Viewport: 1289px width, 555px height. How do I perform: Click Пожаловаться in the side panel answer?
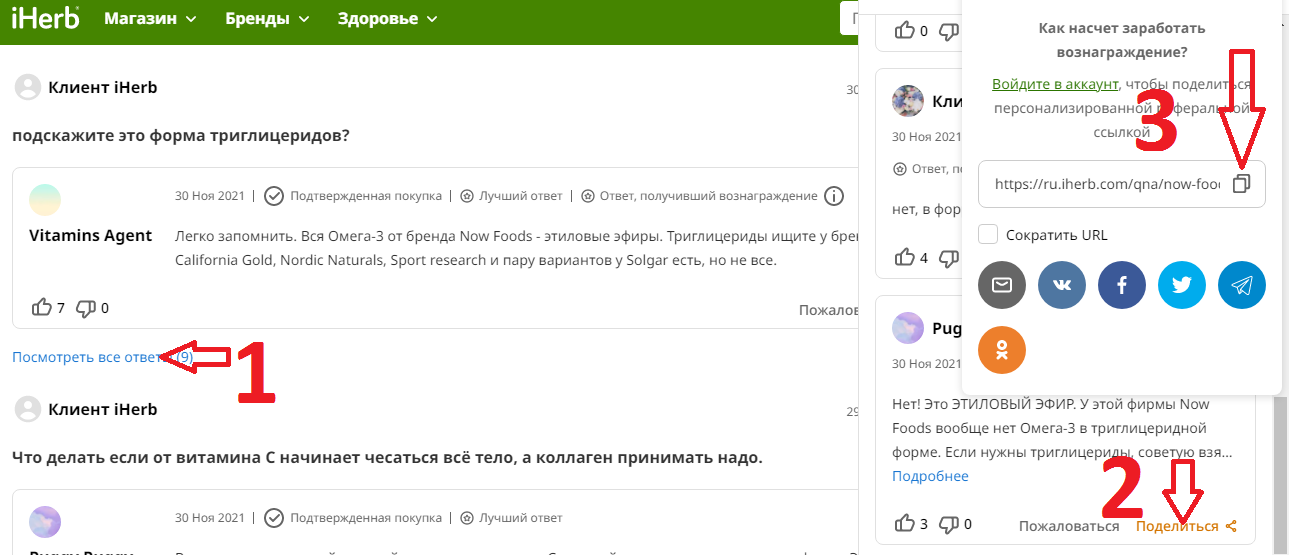(1069, 526)
